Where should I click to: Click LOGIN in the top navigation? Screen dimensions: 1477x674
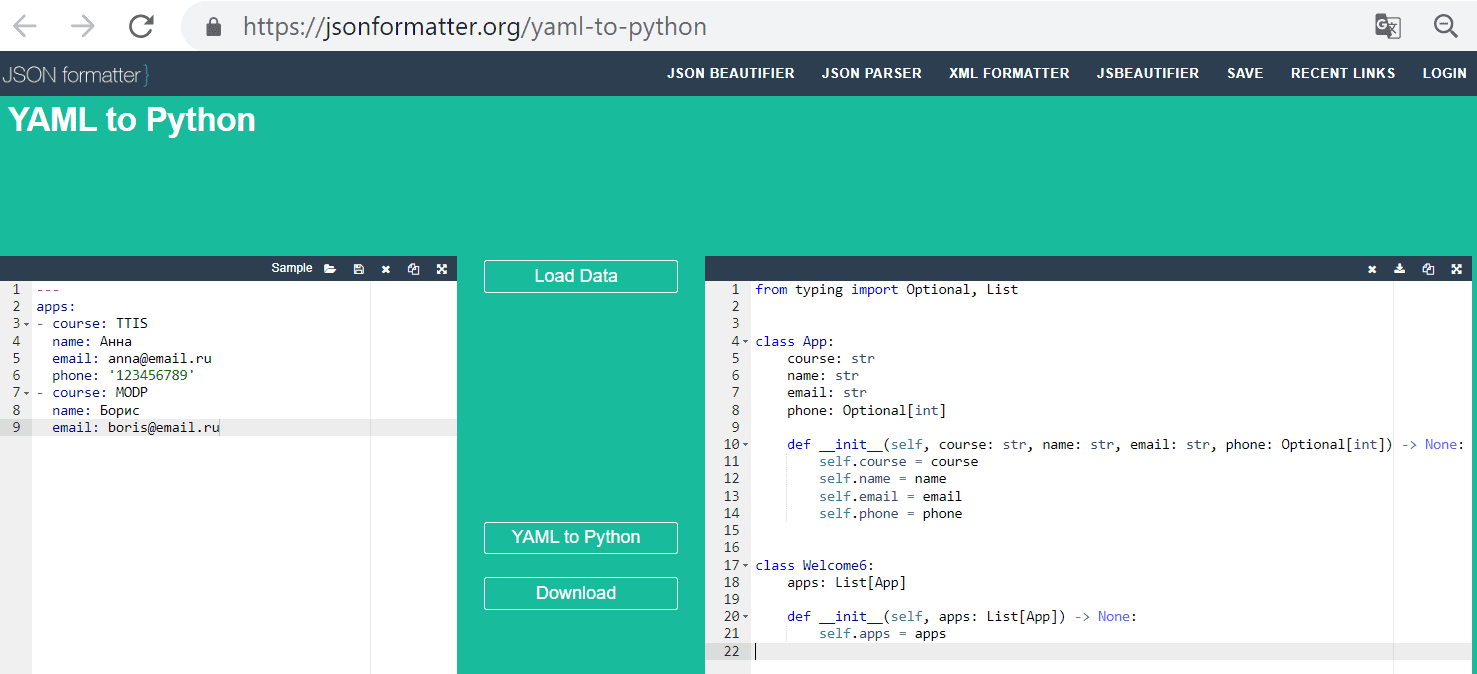[1445, 73]
